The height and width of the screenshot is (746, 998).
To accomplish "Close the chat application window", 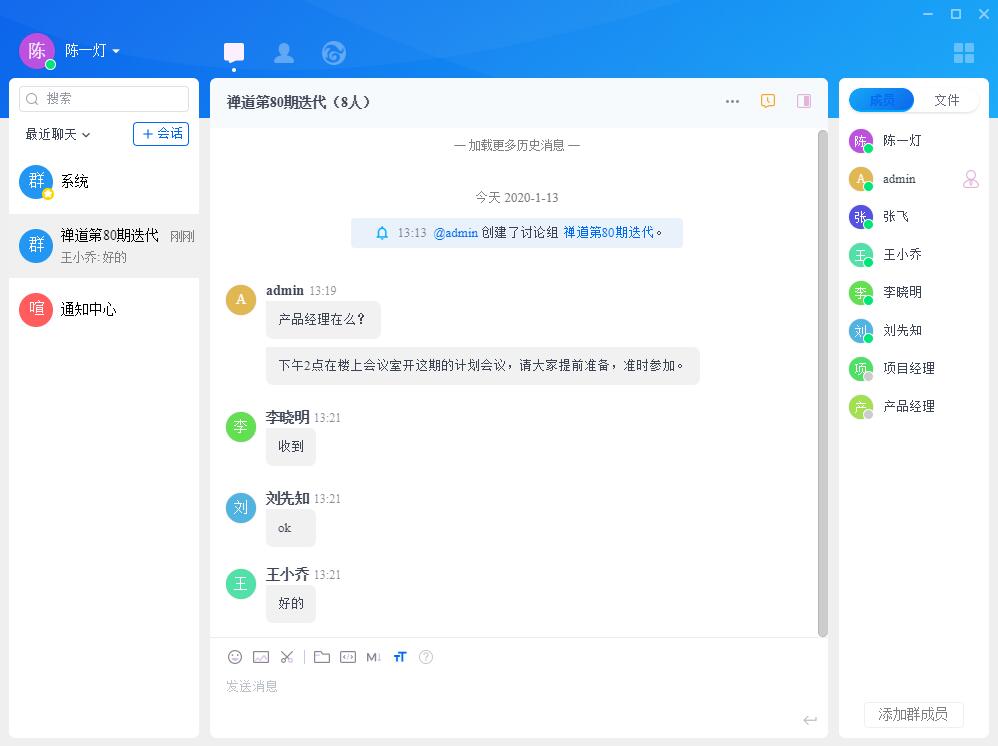I will point(984,14).
